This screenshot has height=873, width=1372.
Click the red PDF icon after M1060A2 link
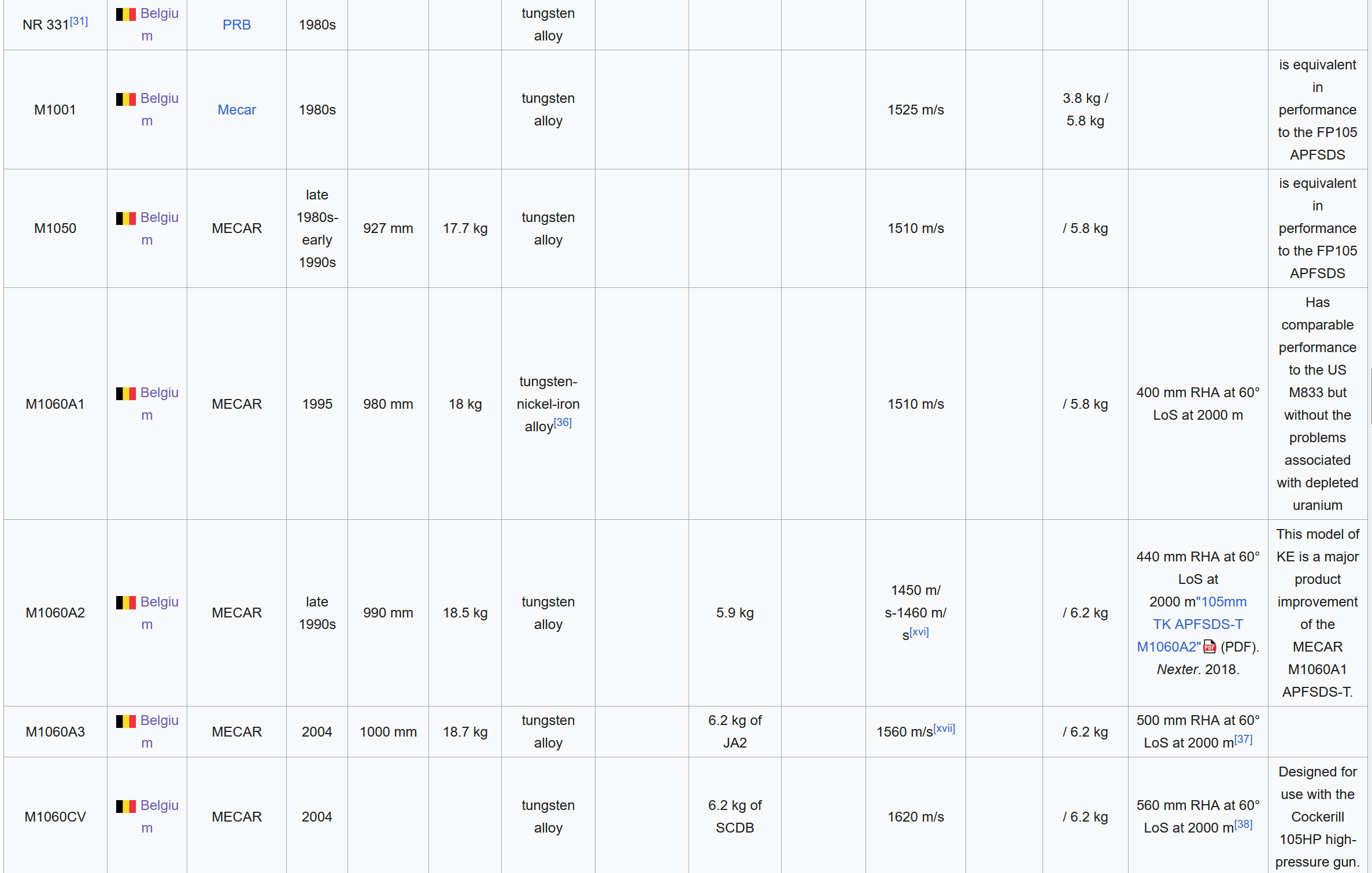pyautogui.click(x=1209, y=647)
